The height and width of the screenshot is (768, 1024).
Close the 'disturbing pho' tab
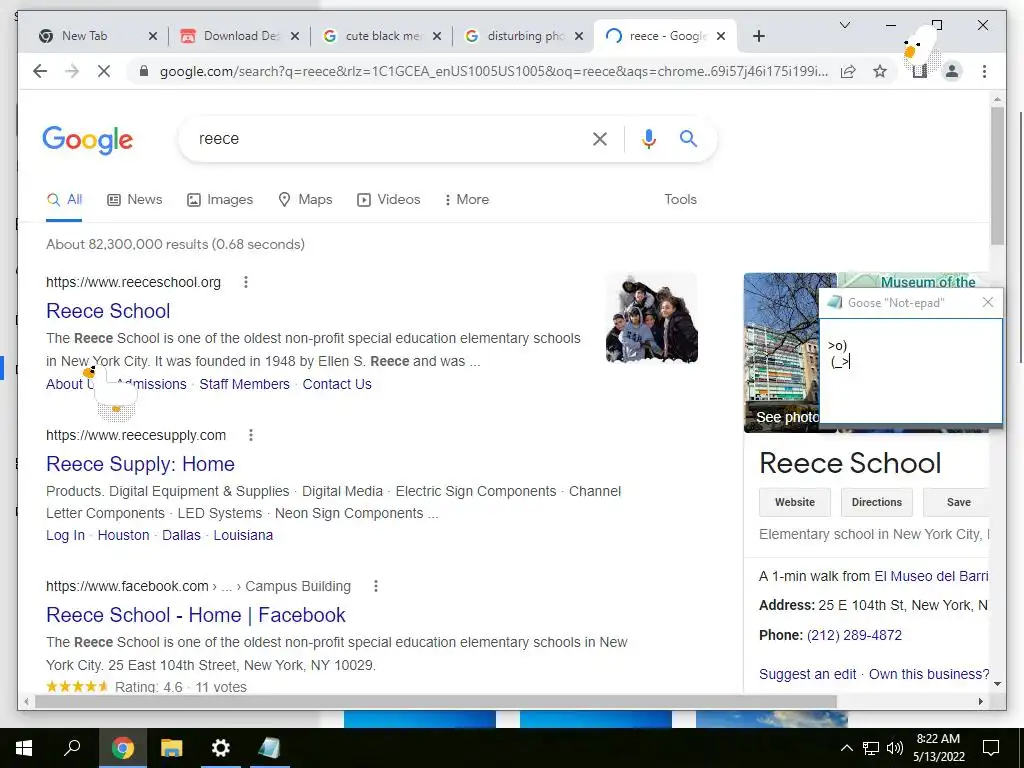click(579, 36)
